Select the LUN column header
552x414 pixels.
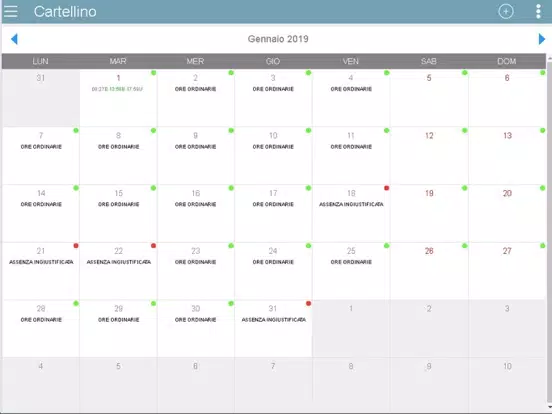[40, 61]
